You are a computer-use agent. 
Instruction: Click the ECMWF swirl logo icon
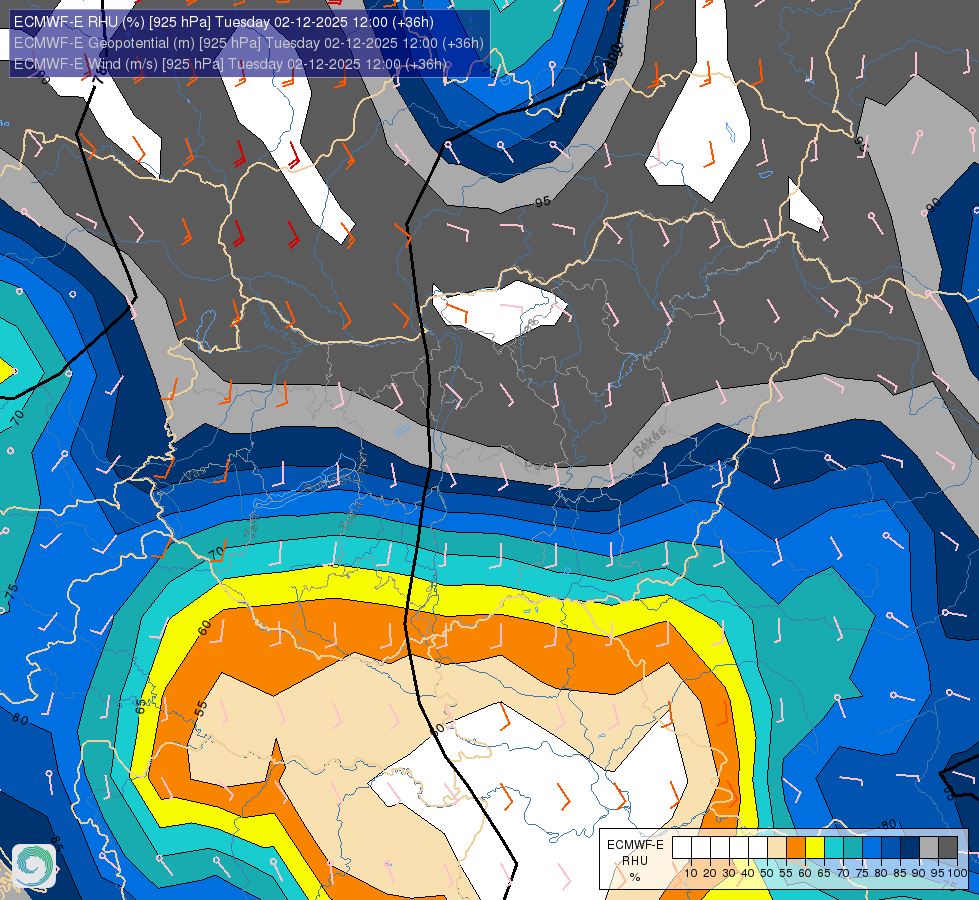click(x=34, y=866)
